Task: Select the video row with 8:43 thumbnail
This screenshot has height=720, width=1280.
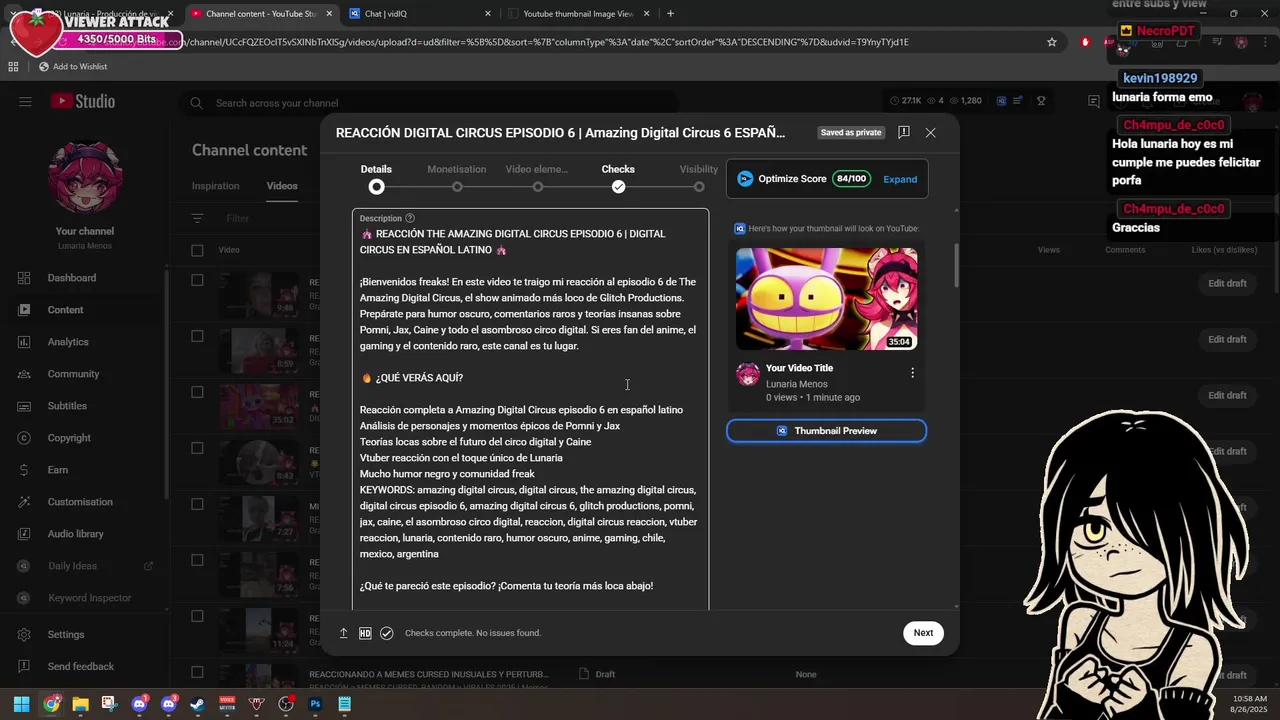Action: (197, 448)
